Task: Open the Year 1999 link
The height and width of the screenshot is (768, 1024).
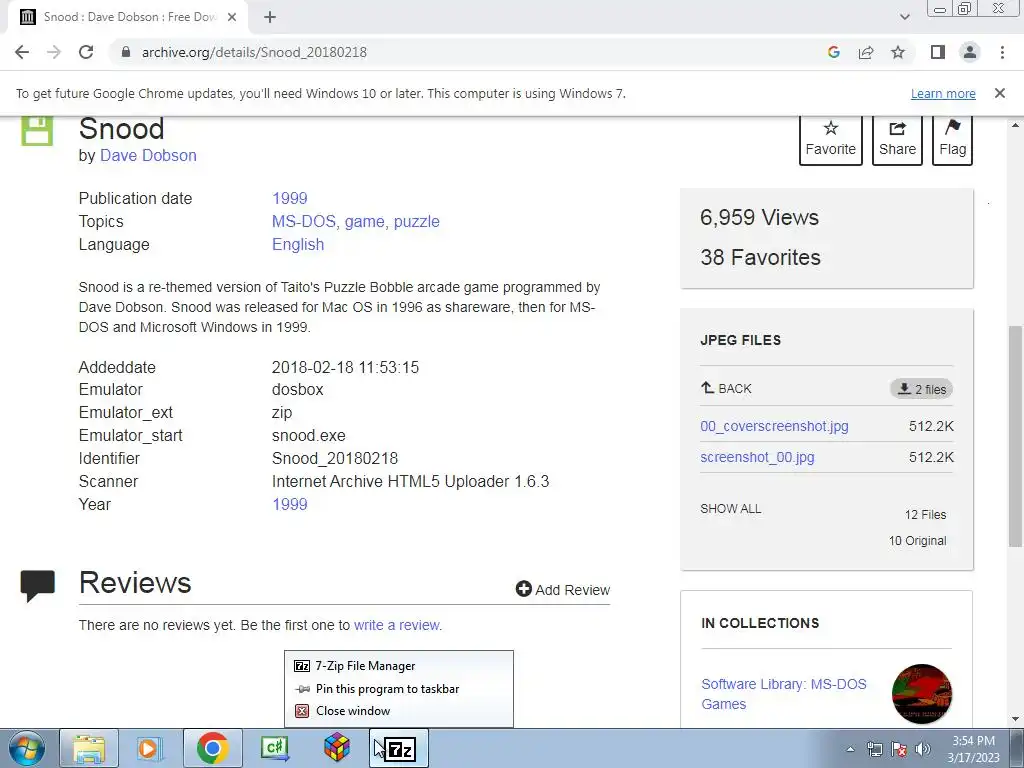Action: [290, 504]
